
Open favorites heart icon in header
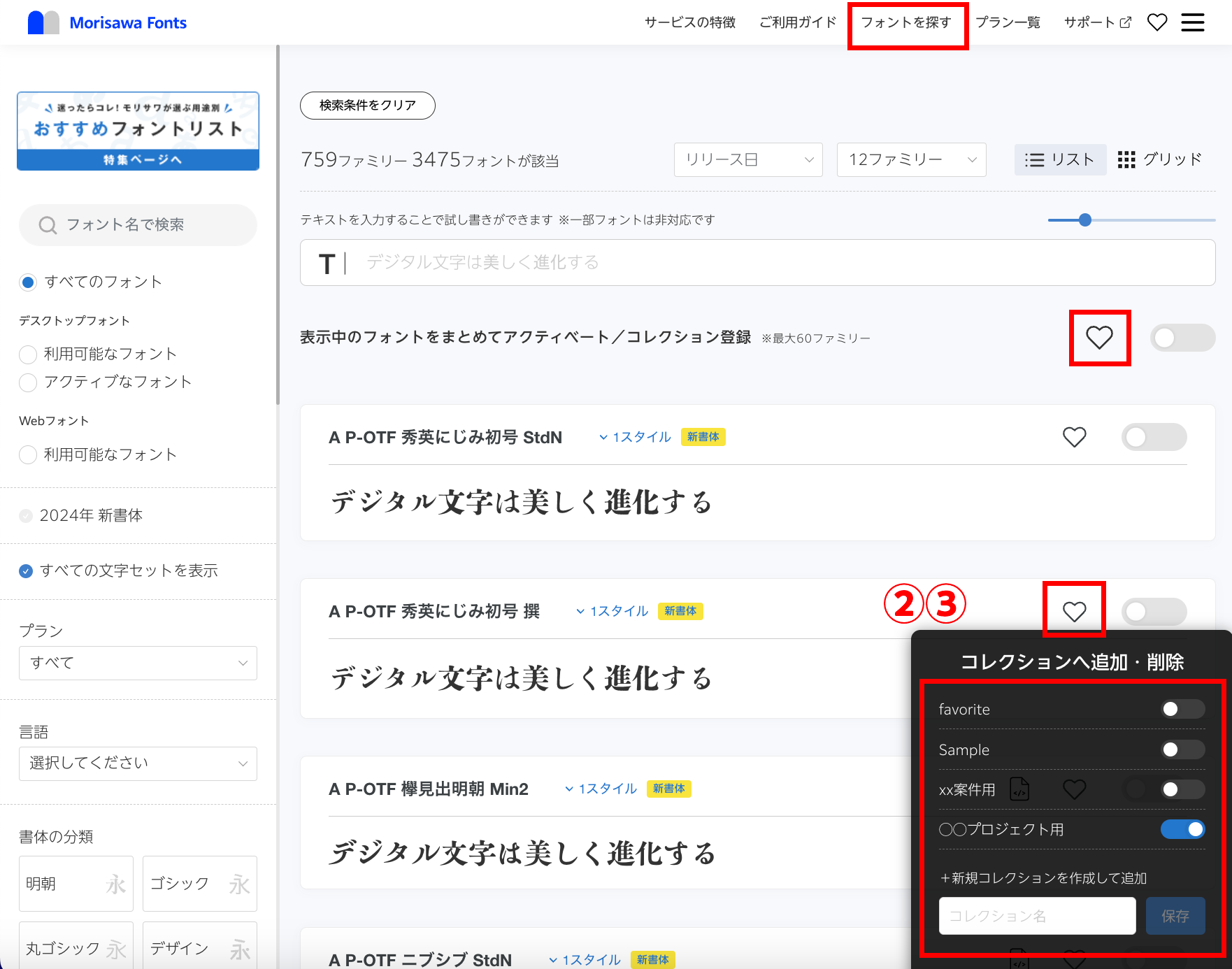1157,22
